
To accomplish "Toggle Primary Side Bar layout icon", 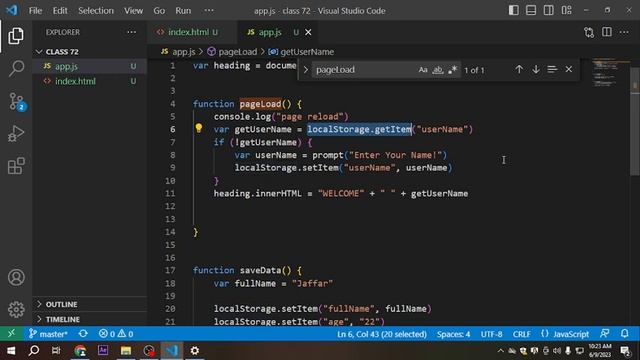I will 513,10.
